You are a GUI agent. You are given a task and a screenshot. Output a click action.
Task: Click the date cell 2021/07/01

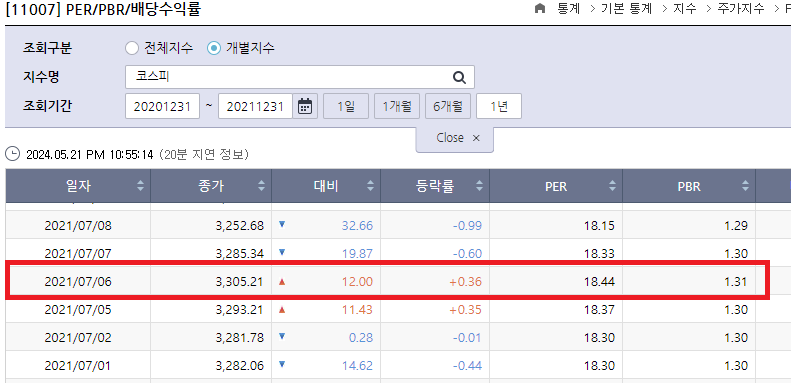tap(78, 365)
